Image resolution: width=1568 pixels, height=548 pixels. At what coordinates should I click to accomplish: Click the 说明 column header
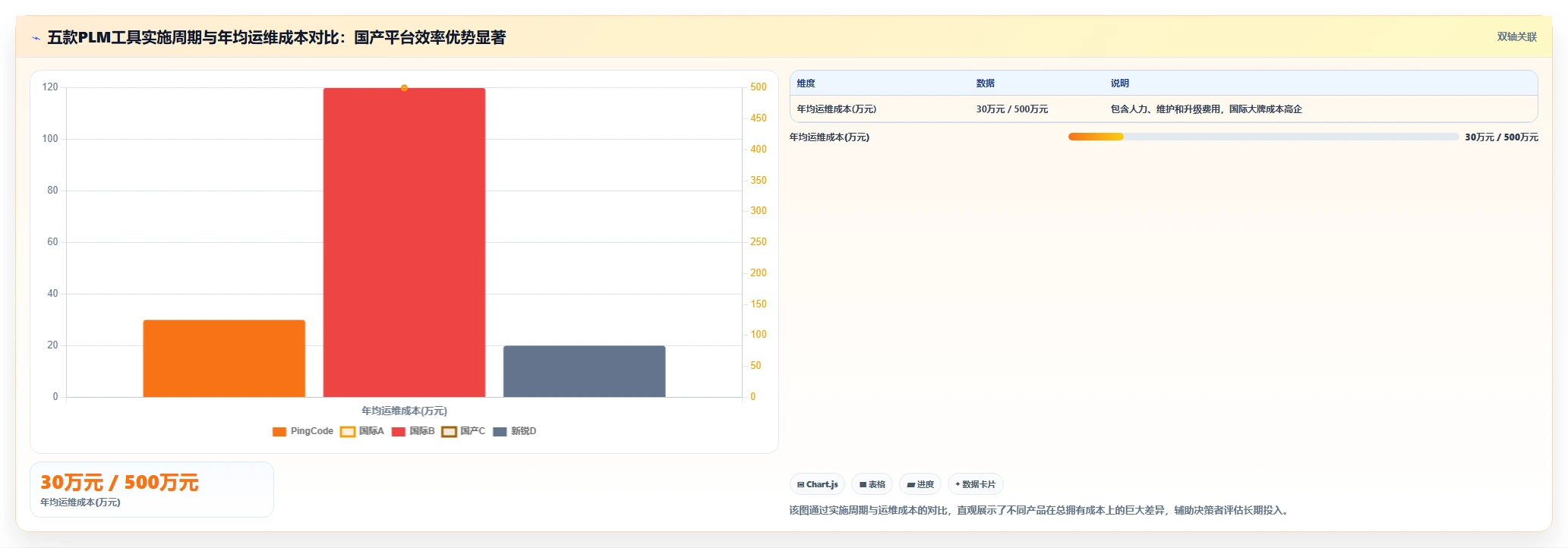[1119, 83]
